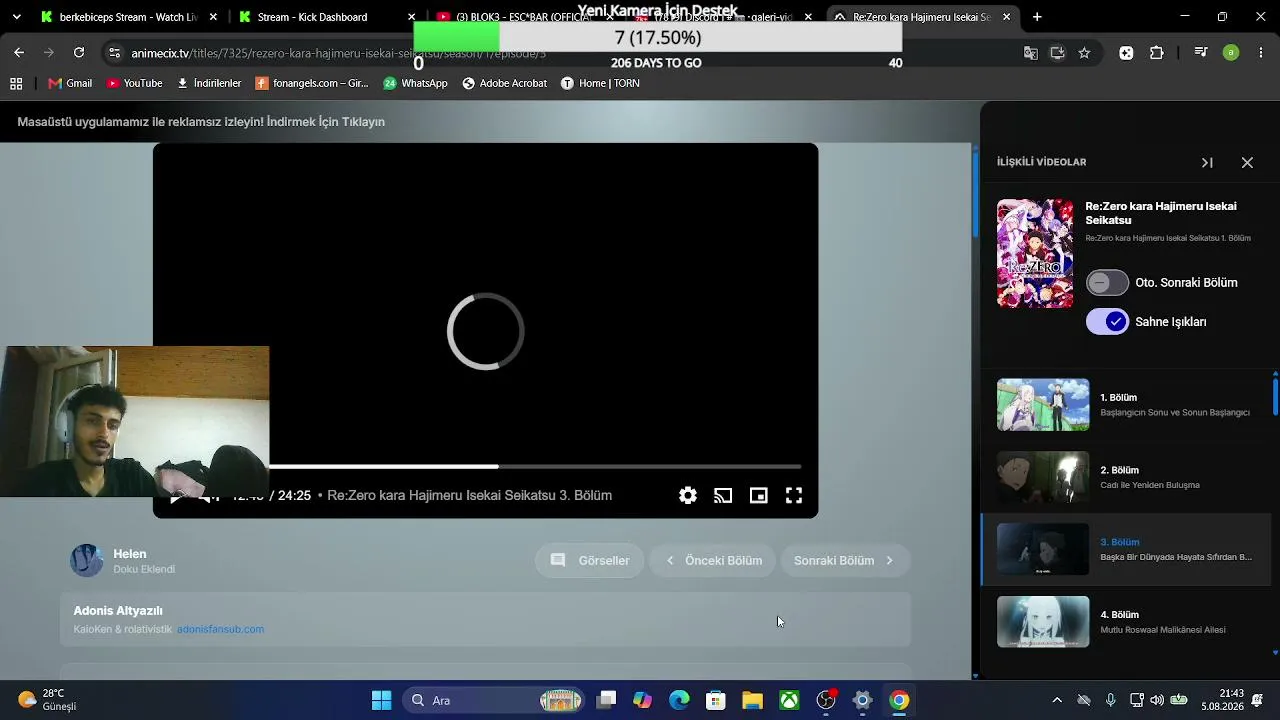Toggle Sahne Işıkları switch
1280x720 pixels.
[1107, 322]
